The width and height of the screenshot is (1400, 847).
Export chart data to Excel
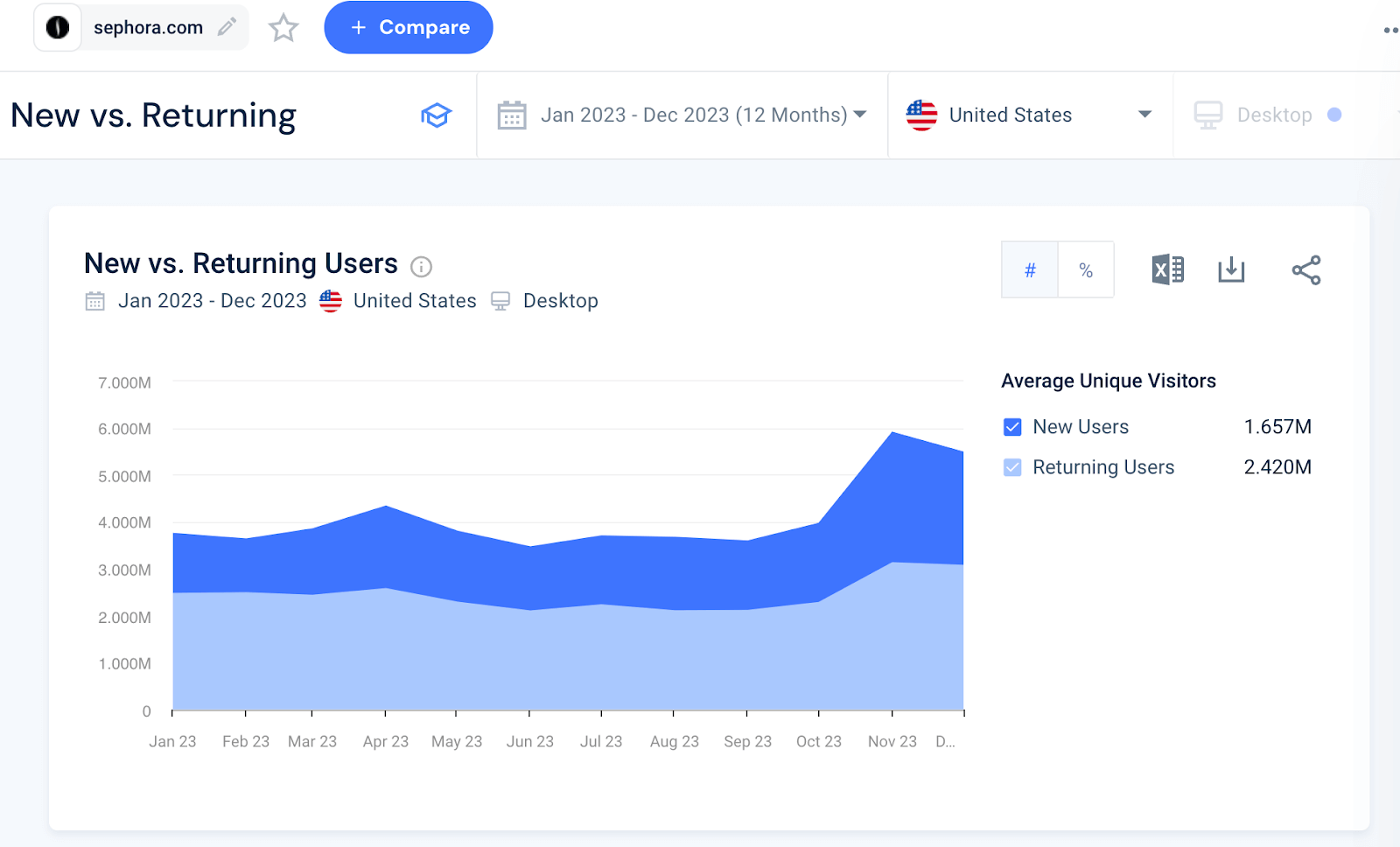pos(1168,269)
